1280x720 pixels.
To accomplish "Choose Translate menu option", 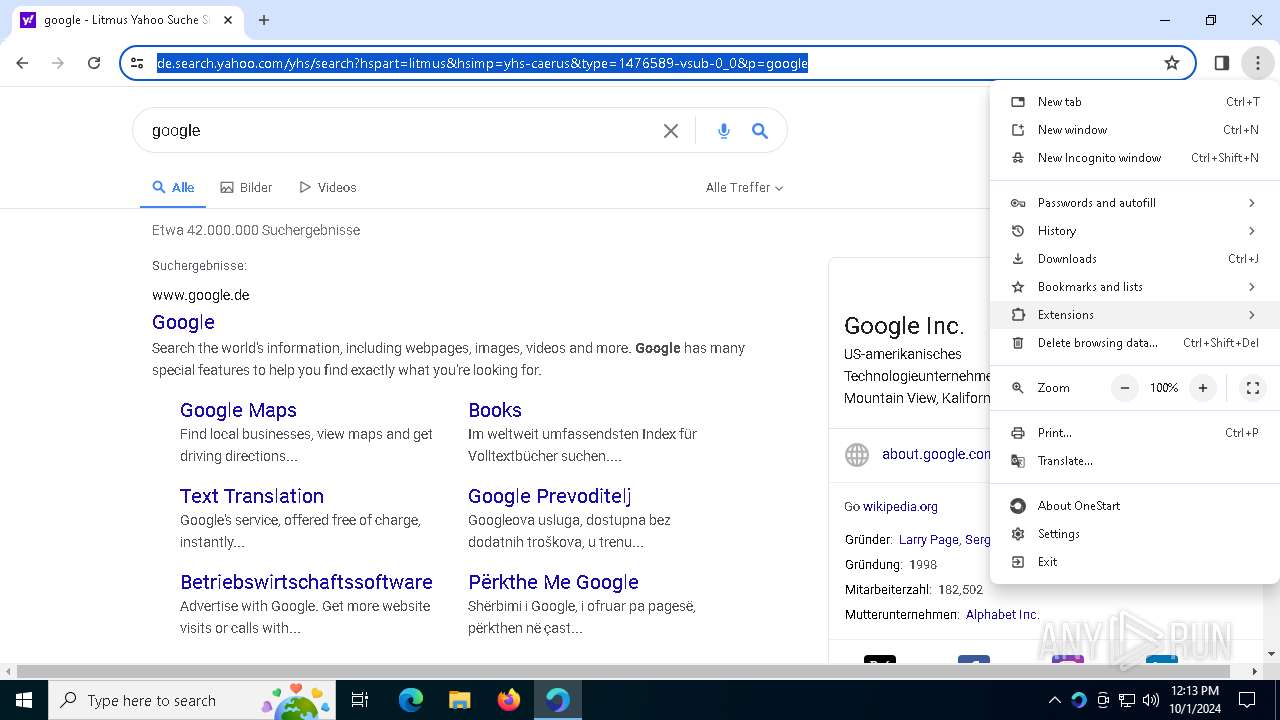I will point(1134,461).
